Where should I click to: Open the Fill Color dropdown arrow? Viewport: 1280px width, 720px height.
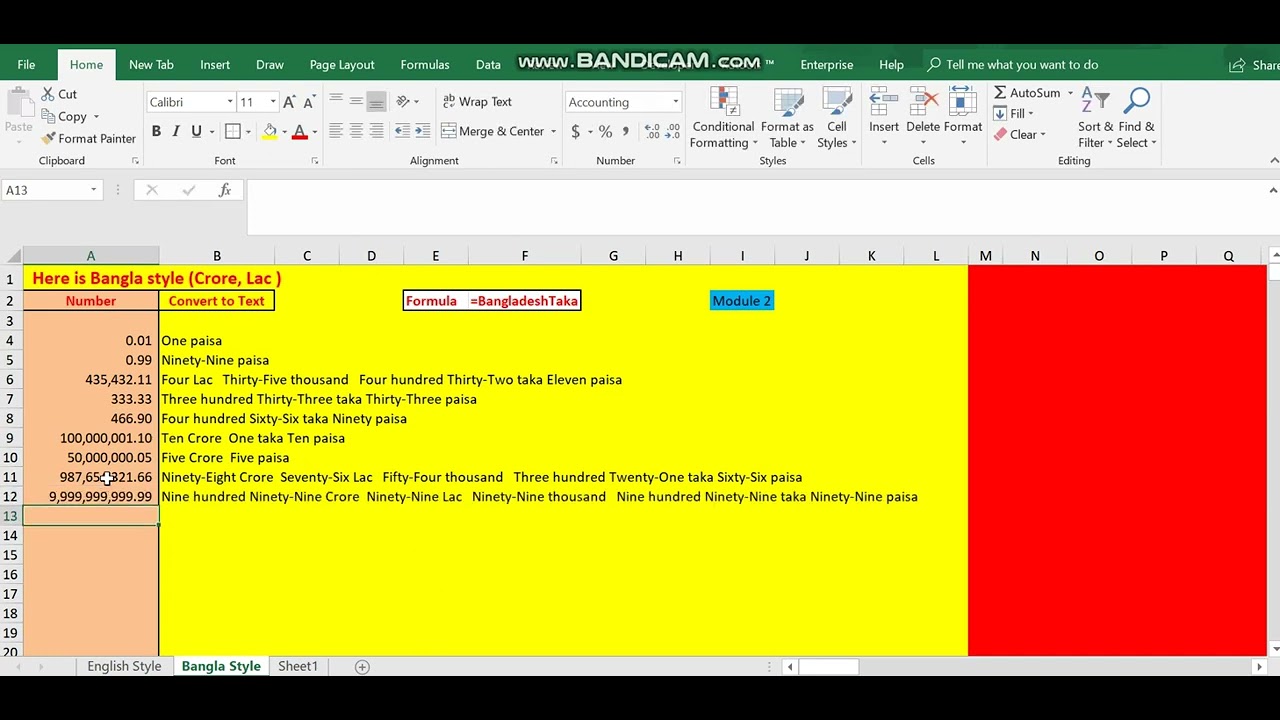[284, 132]
